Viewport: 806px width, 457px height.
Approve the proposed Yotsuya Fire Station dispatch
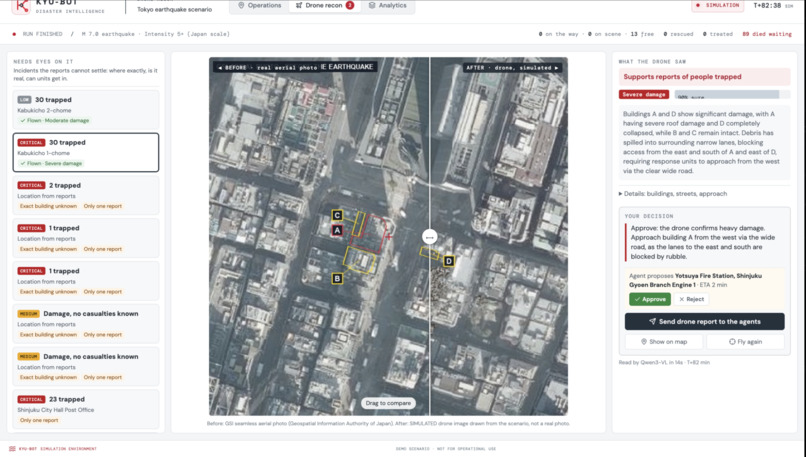pos(650,299)
